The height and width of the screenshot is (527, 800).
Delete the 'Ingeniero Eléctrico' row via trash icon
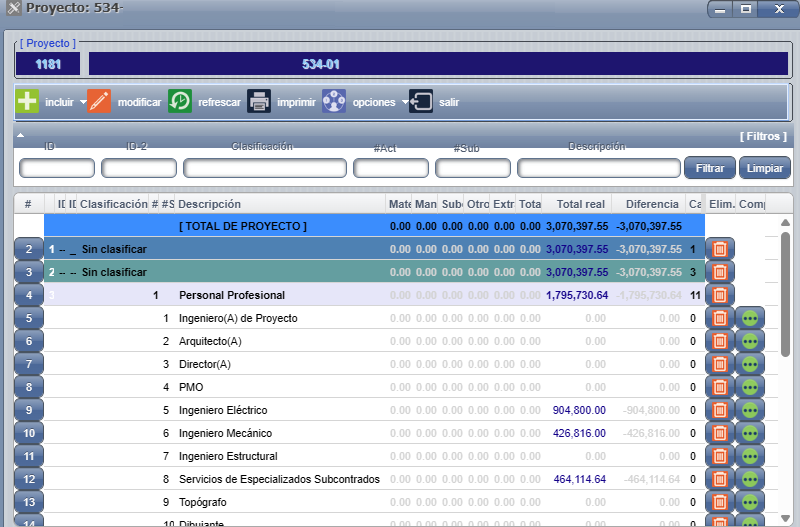coord(719,410)
